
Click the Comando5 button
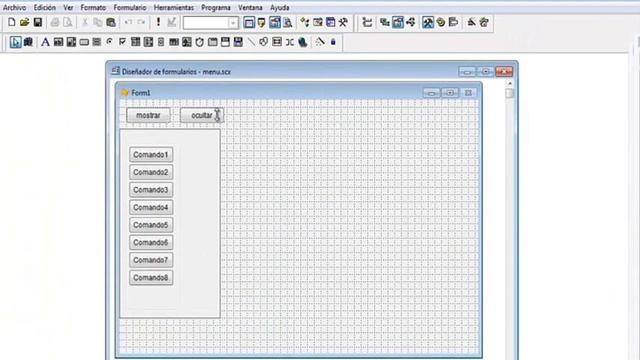pos(151,225)
